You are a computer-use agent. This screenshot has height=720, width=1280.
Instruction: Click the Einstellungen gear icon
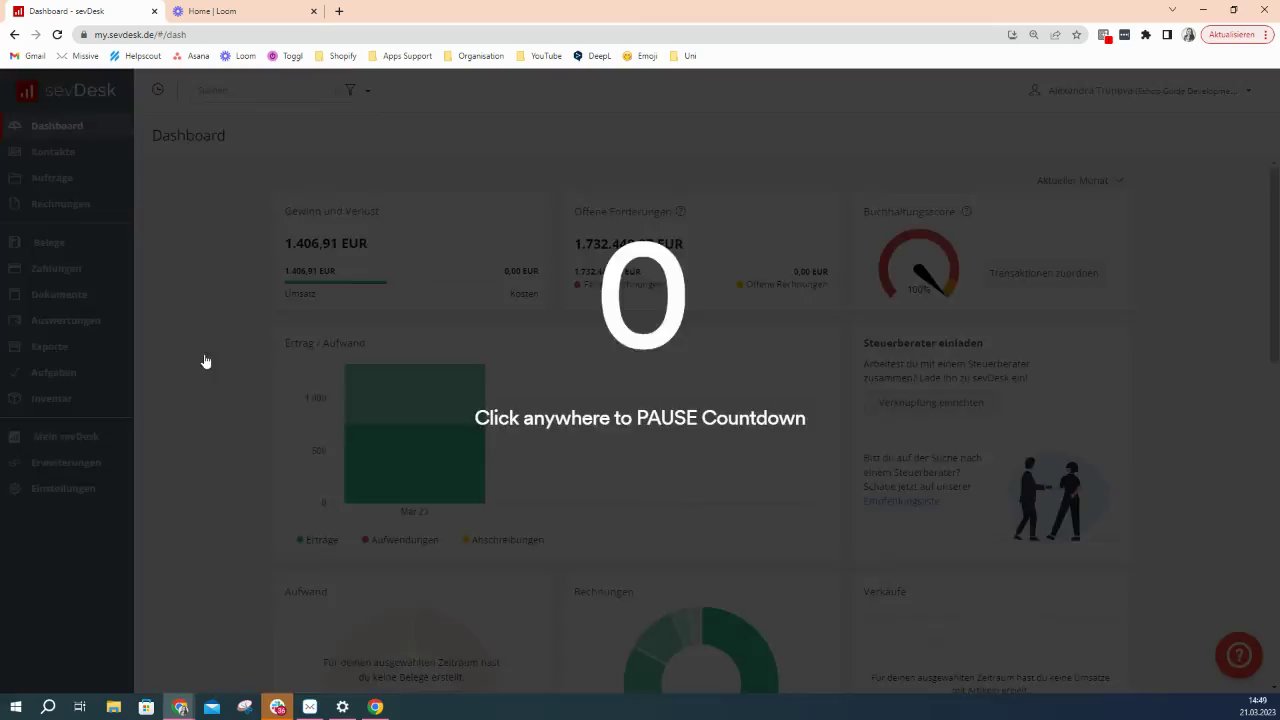point(15,489)
